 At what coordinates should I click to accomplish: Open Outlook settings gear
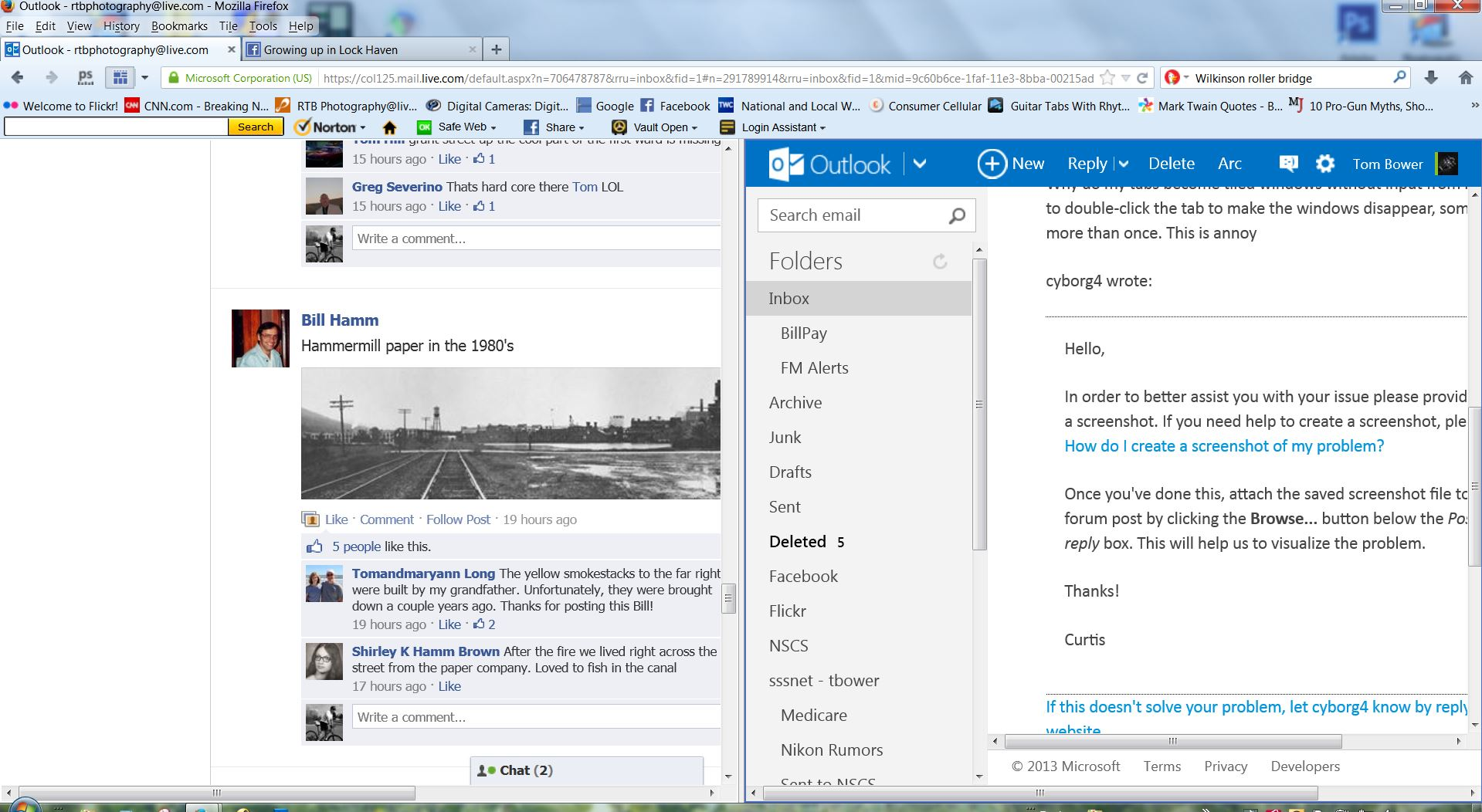pyautogui.click(x=1325, y=164)
